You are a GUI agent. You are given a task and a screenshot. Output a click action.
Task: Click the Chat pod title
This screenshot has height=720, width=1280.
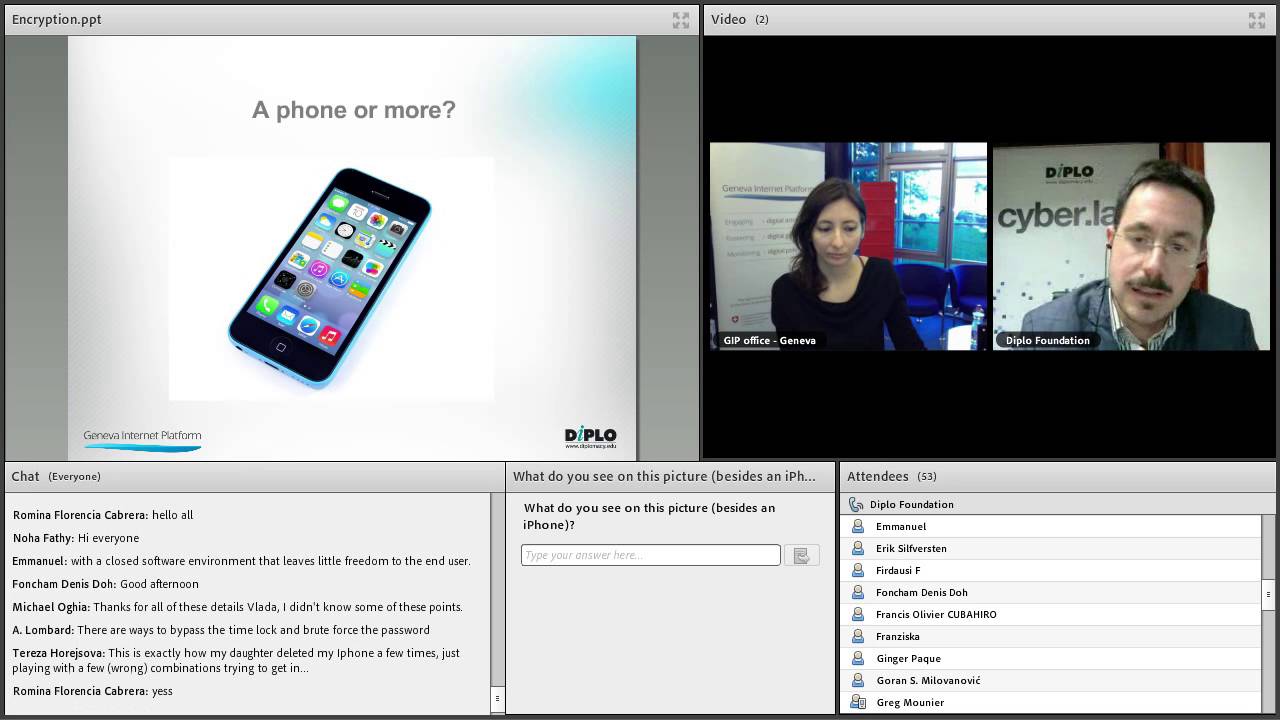(x=25, y=476)
